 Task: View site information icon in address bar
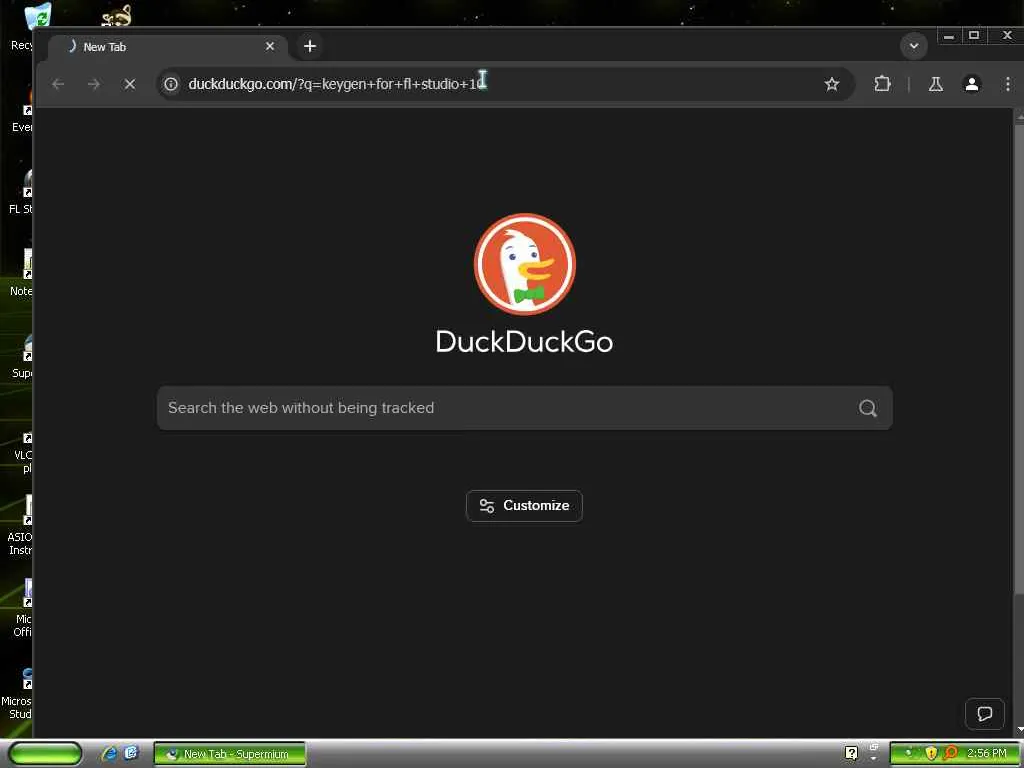(171, 84)
